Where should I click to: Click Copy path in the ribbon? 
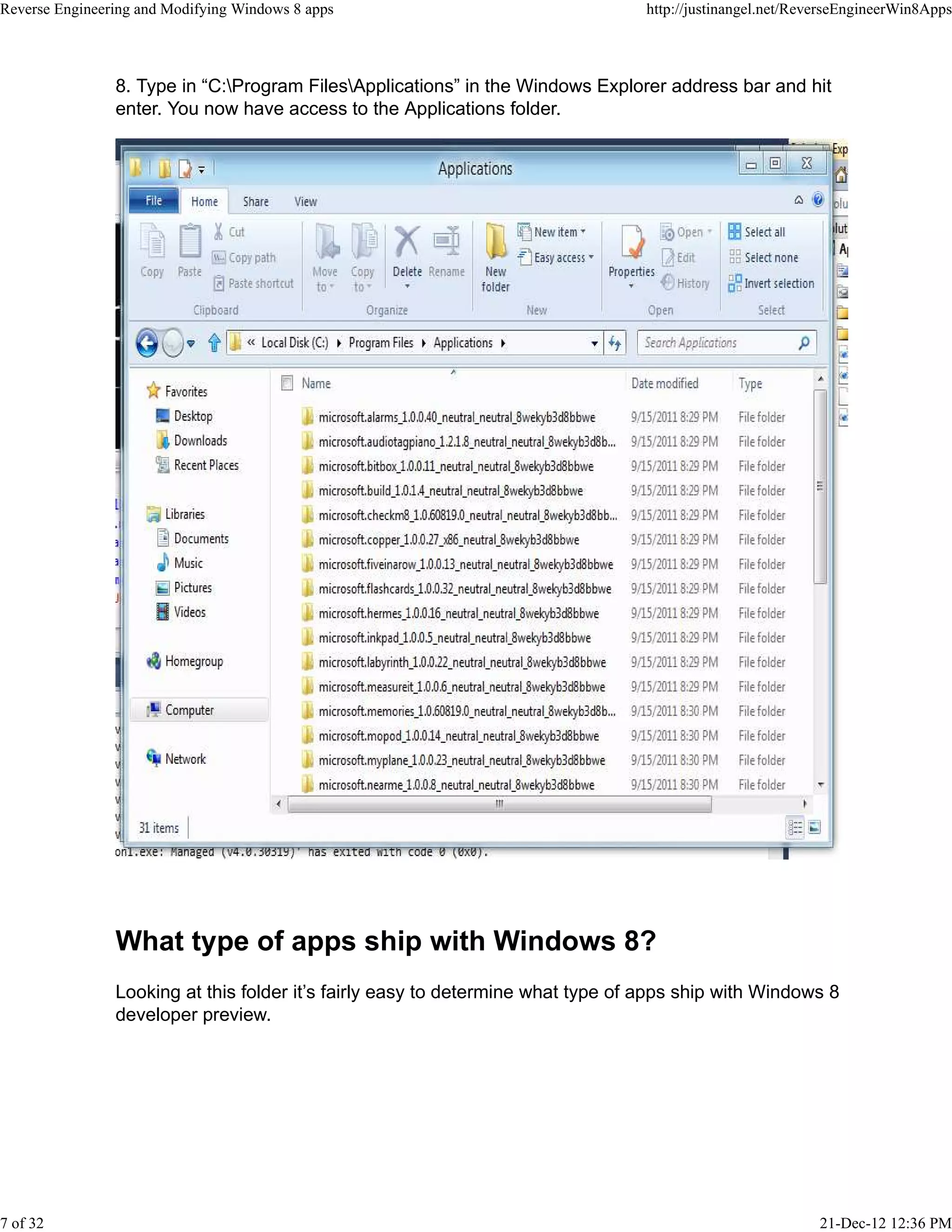click(244, 258)
